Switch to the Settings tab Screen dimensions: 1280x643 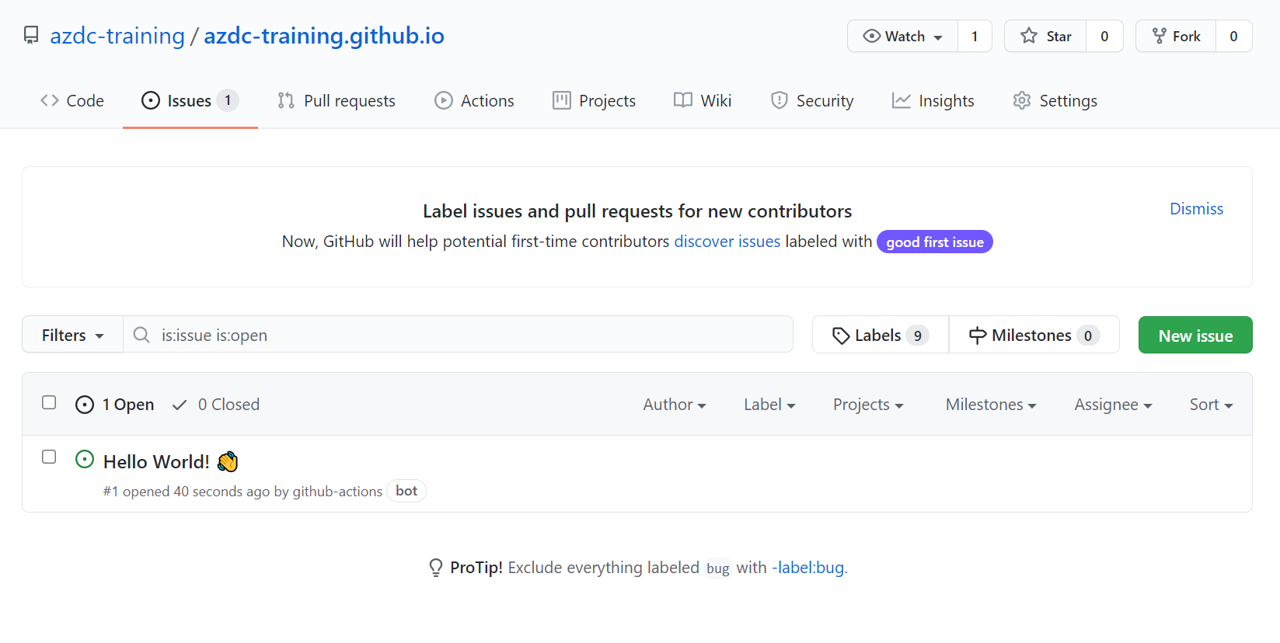click(x=1055, y=100)
